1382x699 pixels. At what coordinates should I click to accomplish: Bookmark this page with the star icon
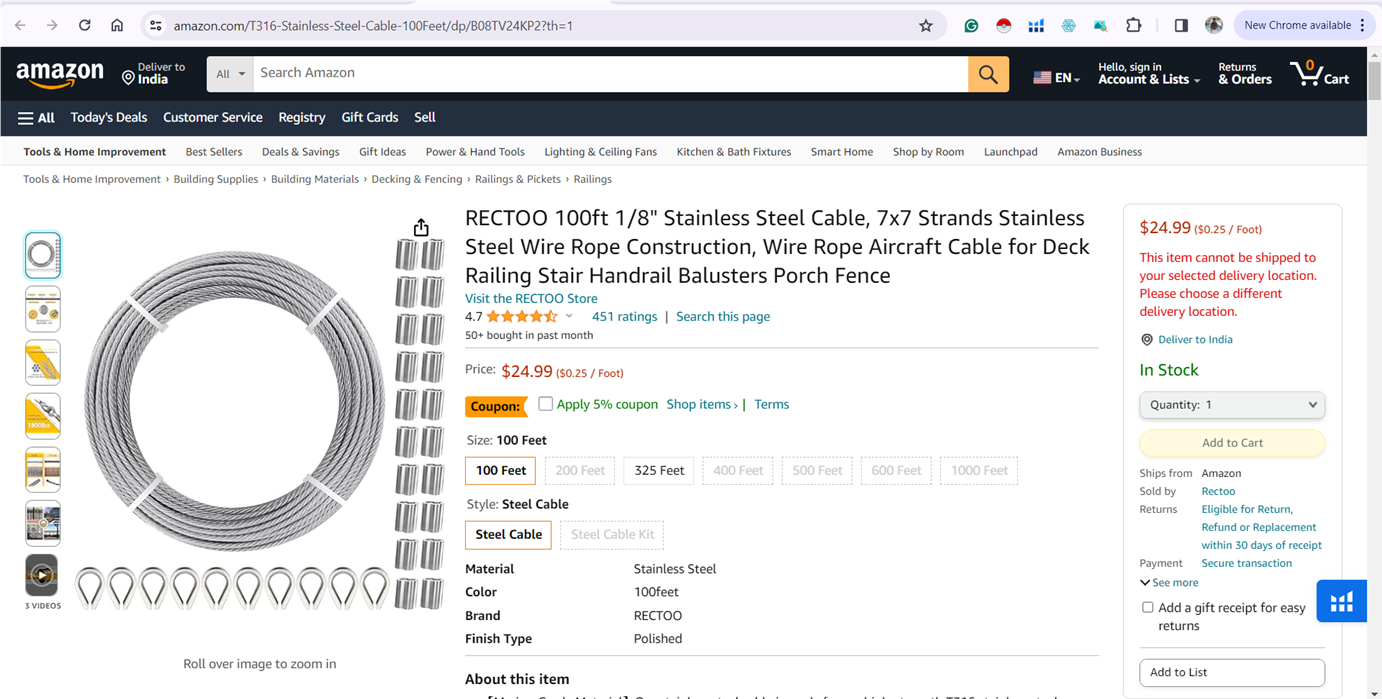click(x=926, y=25)
